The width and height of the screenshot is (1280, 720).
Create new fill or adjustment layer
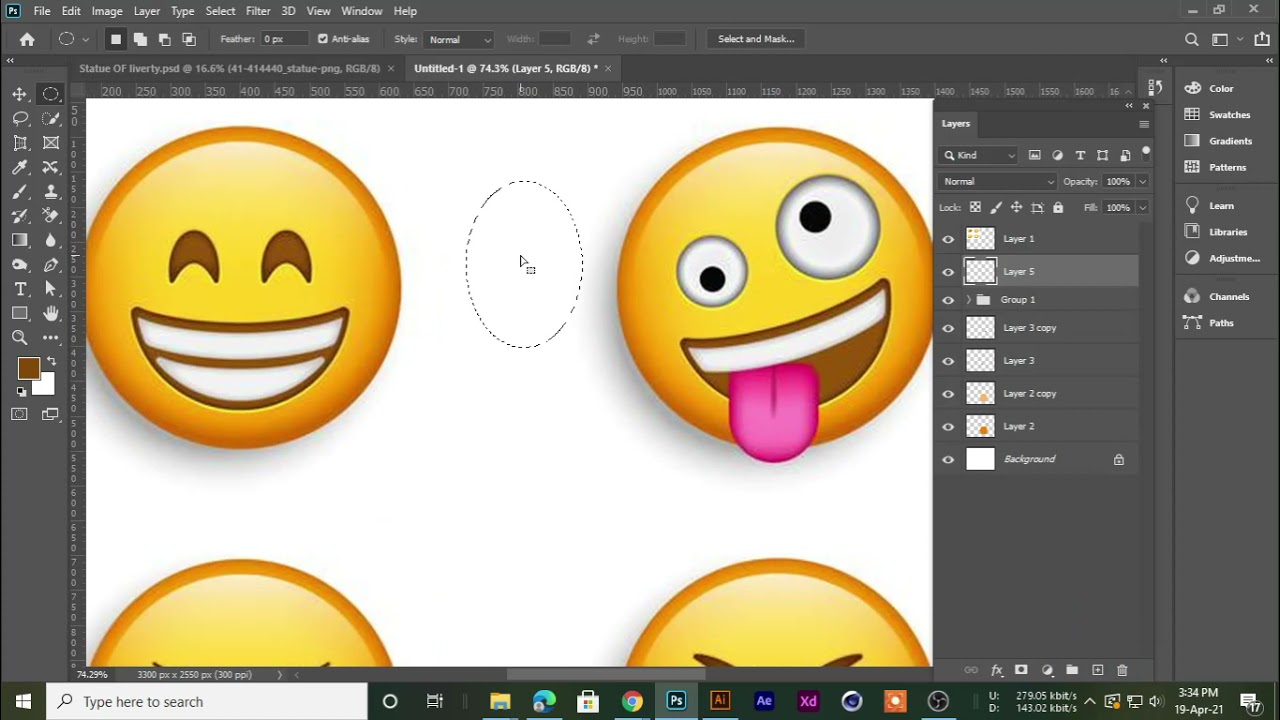(1047, 670)
